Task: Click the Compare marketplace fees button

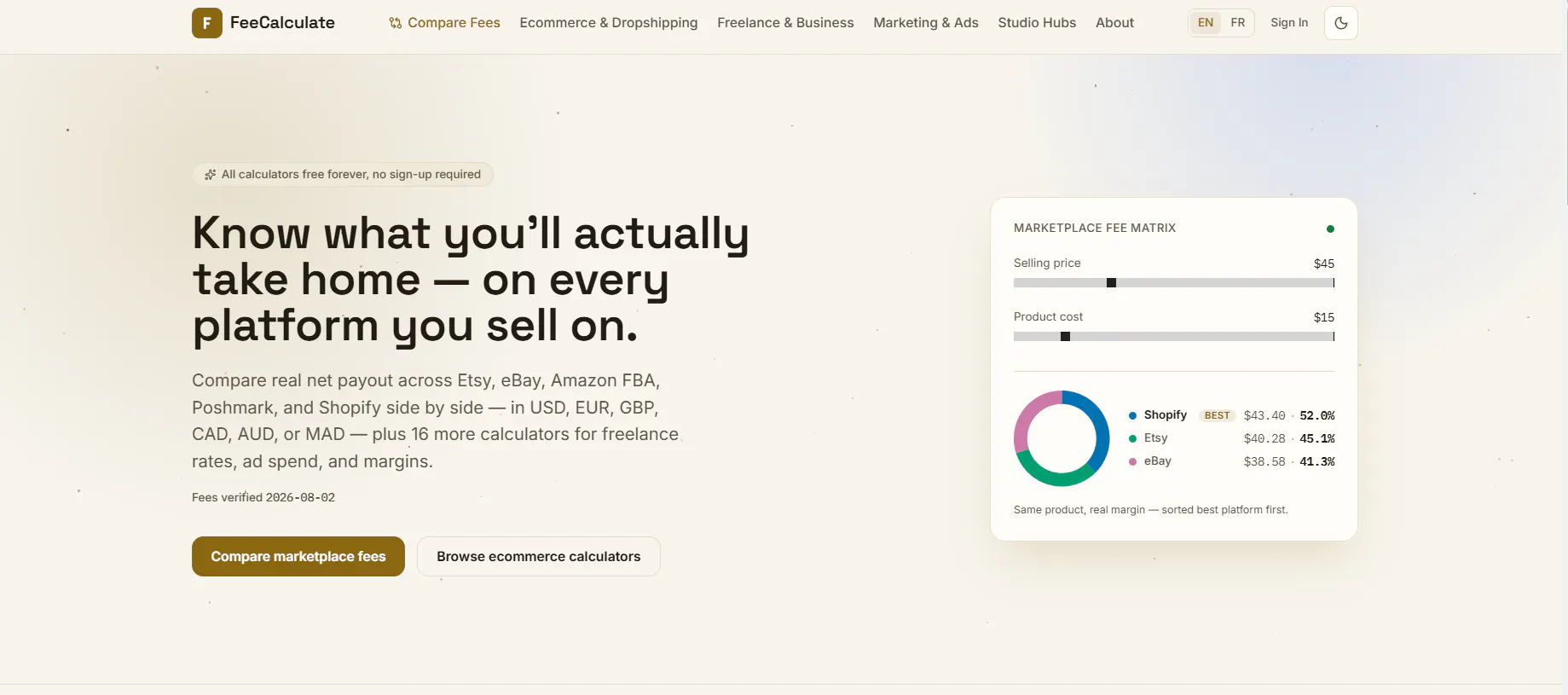Action: [x=298, y=556]
